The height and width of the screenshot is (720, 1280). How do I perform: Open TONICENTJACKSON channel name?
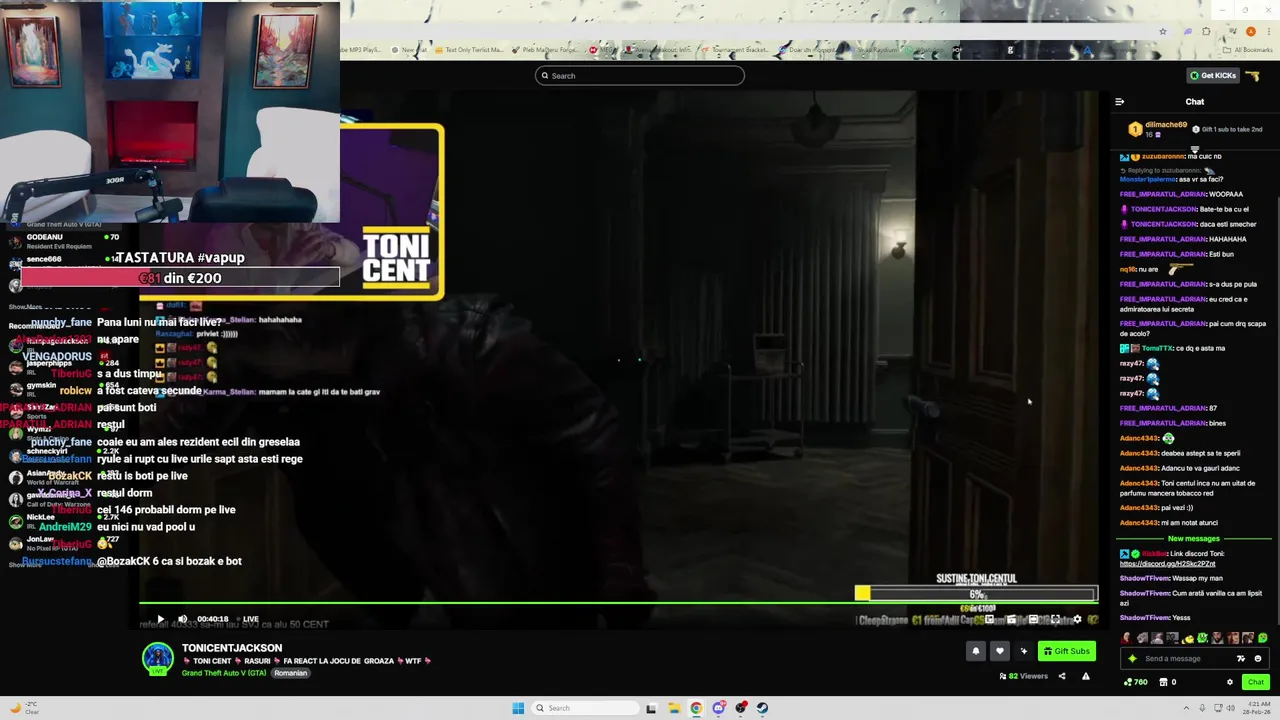232,648
